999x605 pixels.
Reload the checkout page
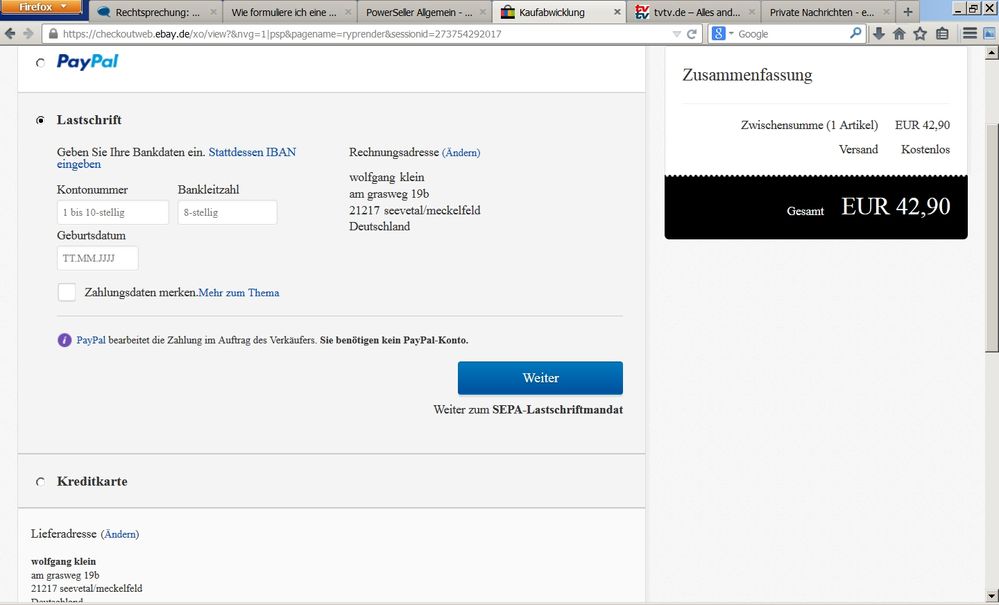691,33
